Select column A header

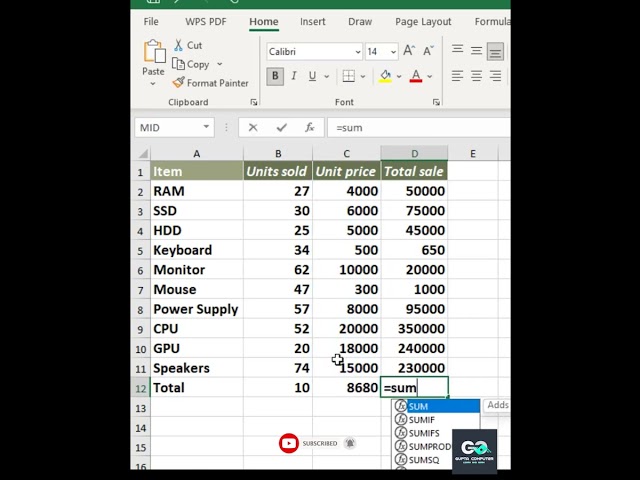pyautogui.click(x=197, y=154)
